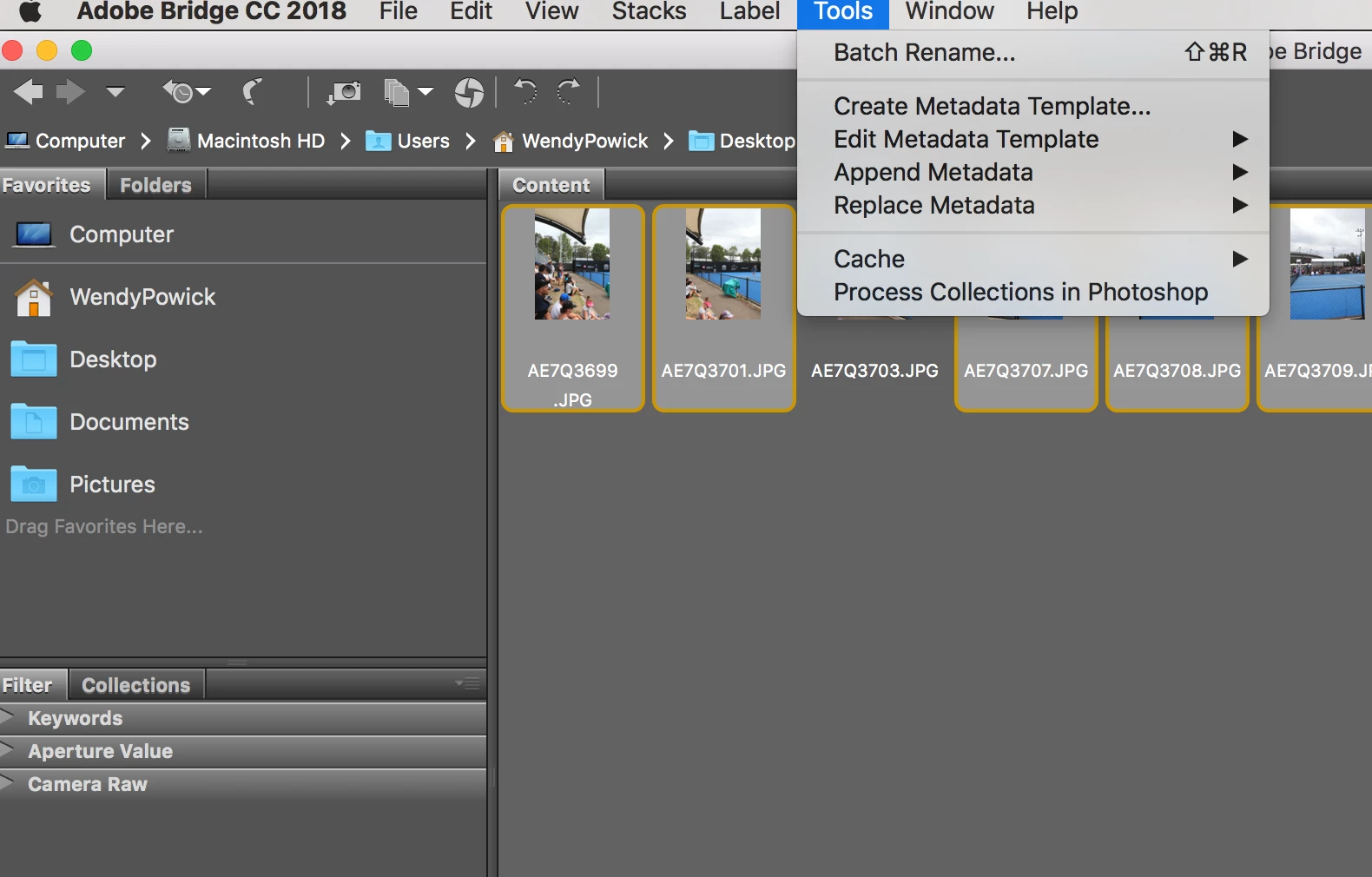
Task: Click the Get Photos from Camera icon
Action: [344, 91]
